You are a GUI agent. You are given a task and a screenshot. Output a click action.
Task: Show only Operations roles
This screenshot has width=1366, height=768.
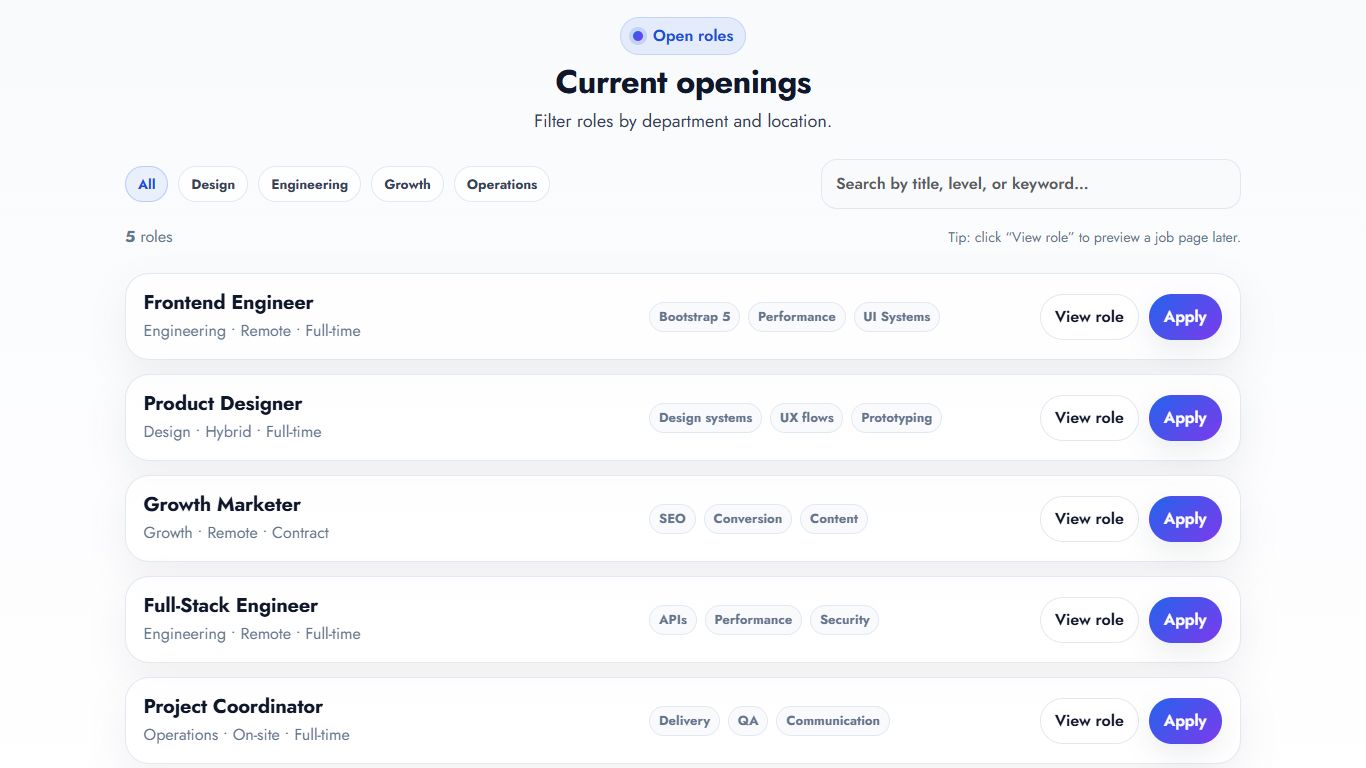pyautogui.click(x=501, y=184)
